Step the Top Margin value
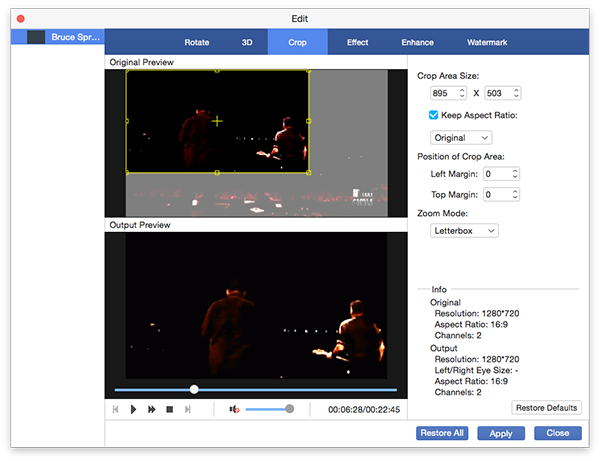The width and height of the screenshot is (600, 461). 515,194
